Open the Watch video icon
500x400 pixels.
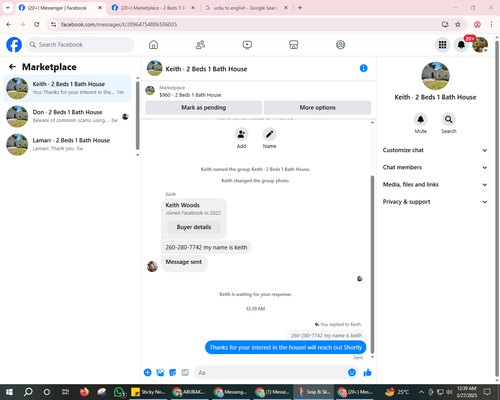click(247, 45)
